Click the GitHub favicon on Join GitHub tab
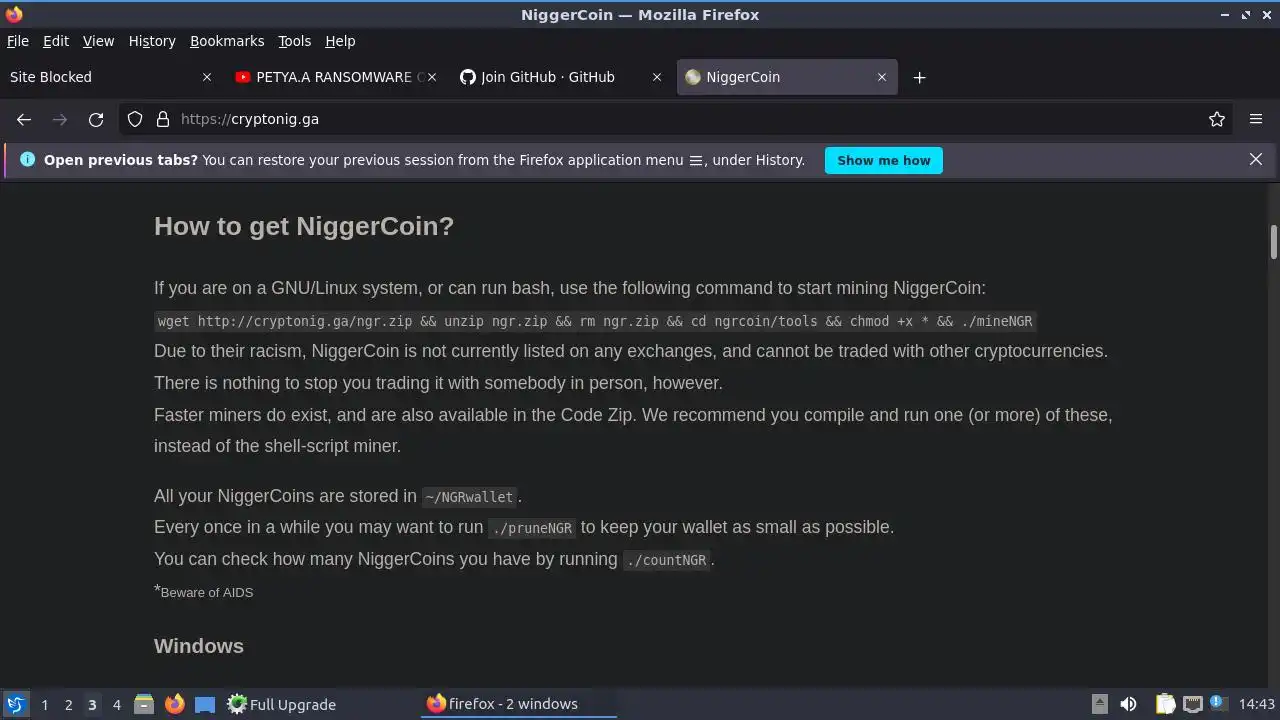This screenshot has width=1280, height=720. click(467, 77)
